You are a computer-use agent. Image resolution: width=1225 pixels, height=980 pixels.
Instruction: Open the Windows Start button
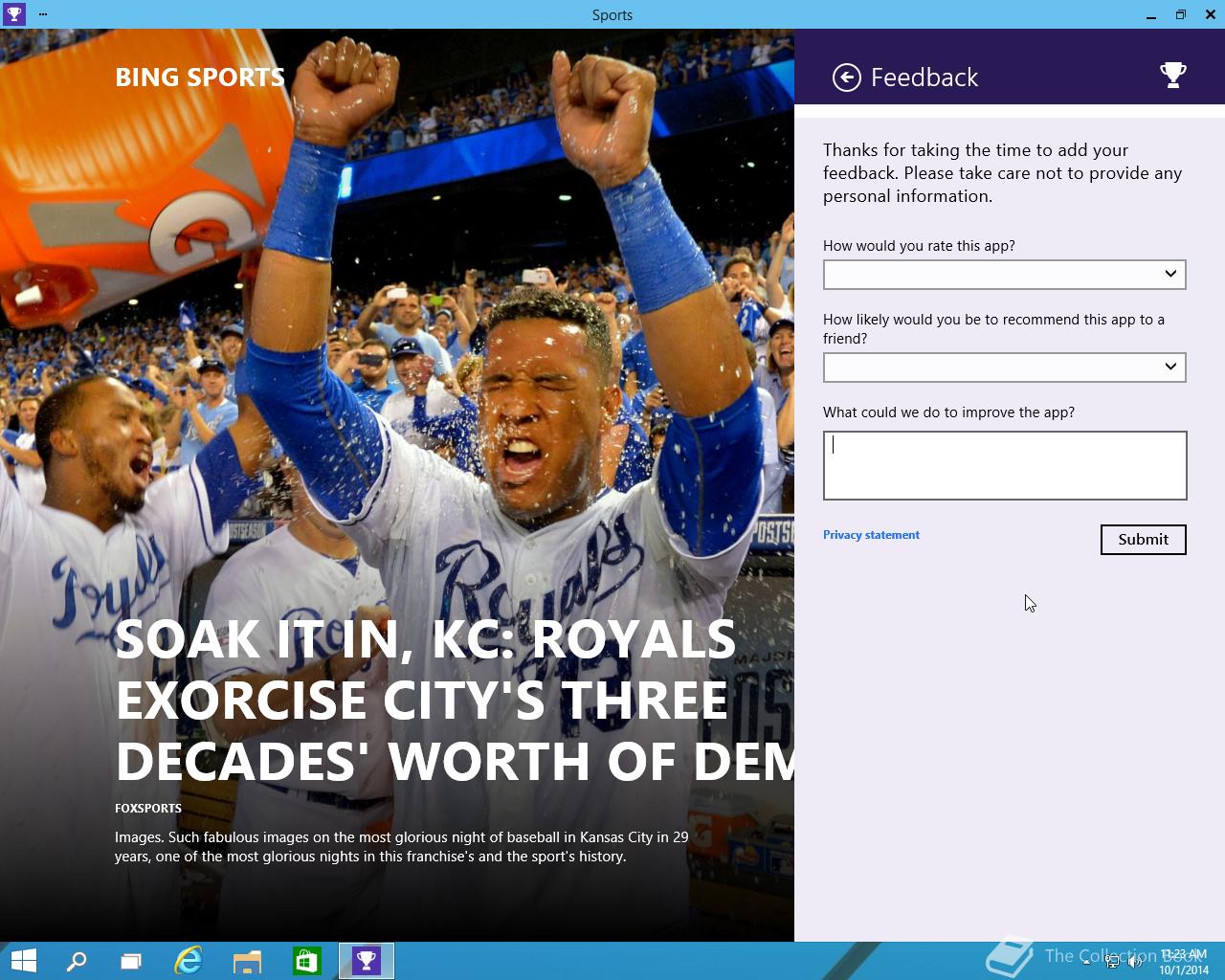click(x=23, y=961)
